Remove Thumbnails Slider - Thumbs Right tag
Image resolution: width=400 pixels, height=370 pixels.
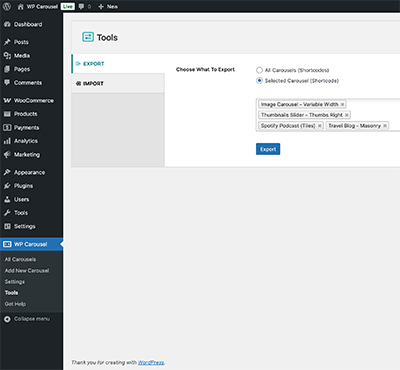point(347,115)
